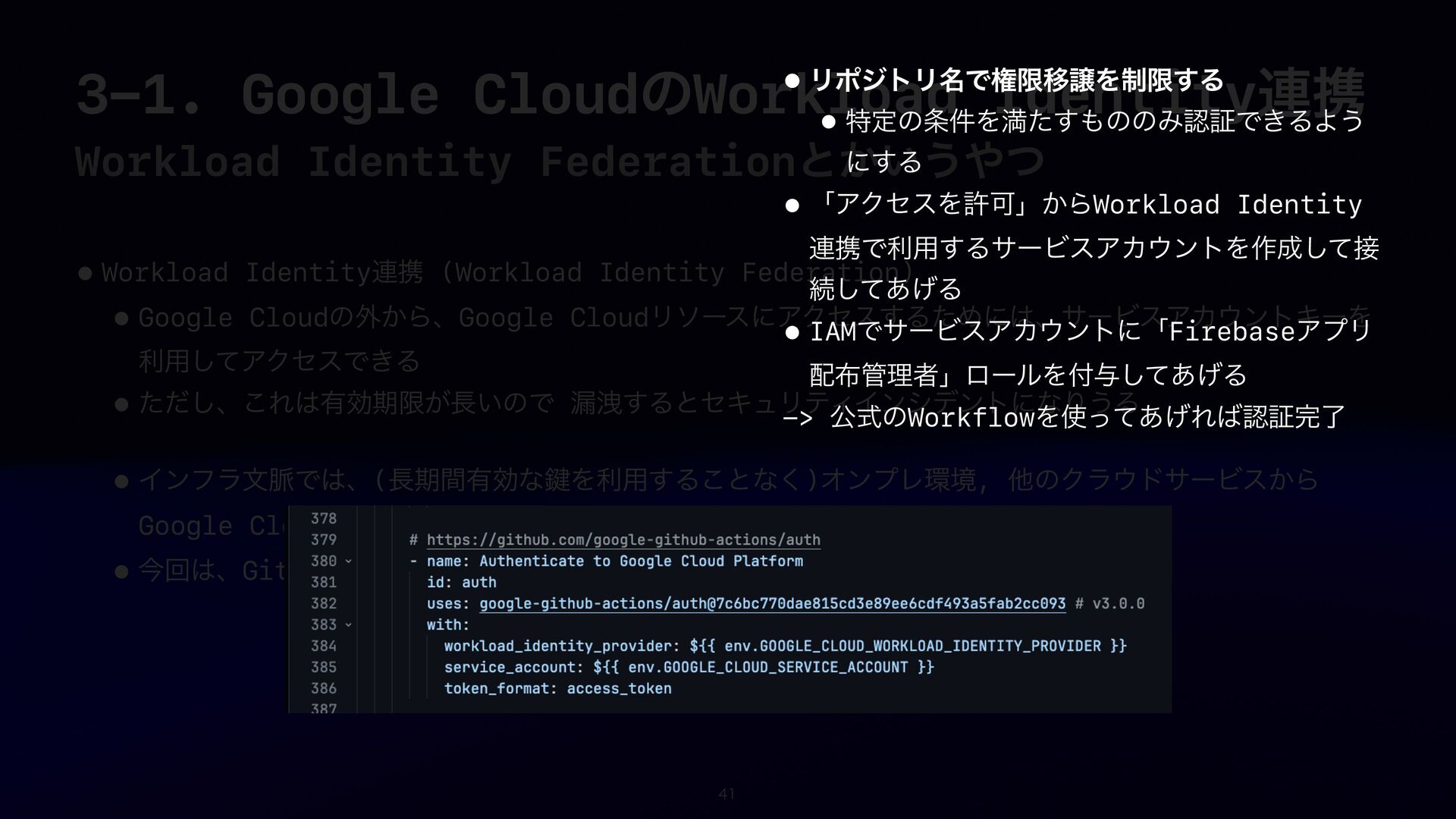The height and width of the screenshot is (819, 1456).
Task: Click line number 382 in the gutter
Action: click(323, 604)
